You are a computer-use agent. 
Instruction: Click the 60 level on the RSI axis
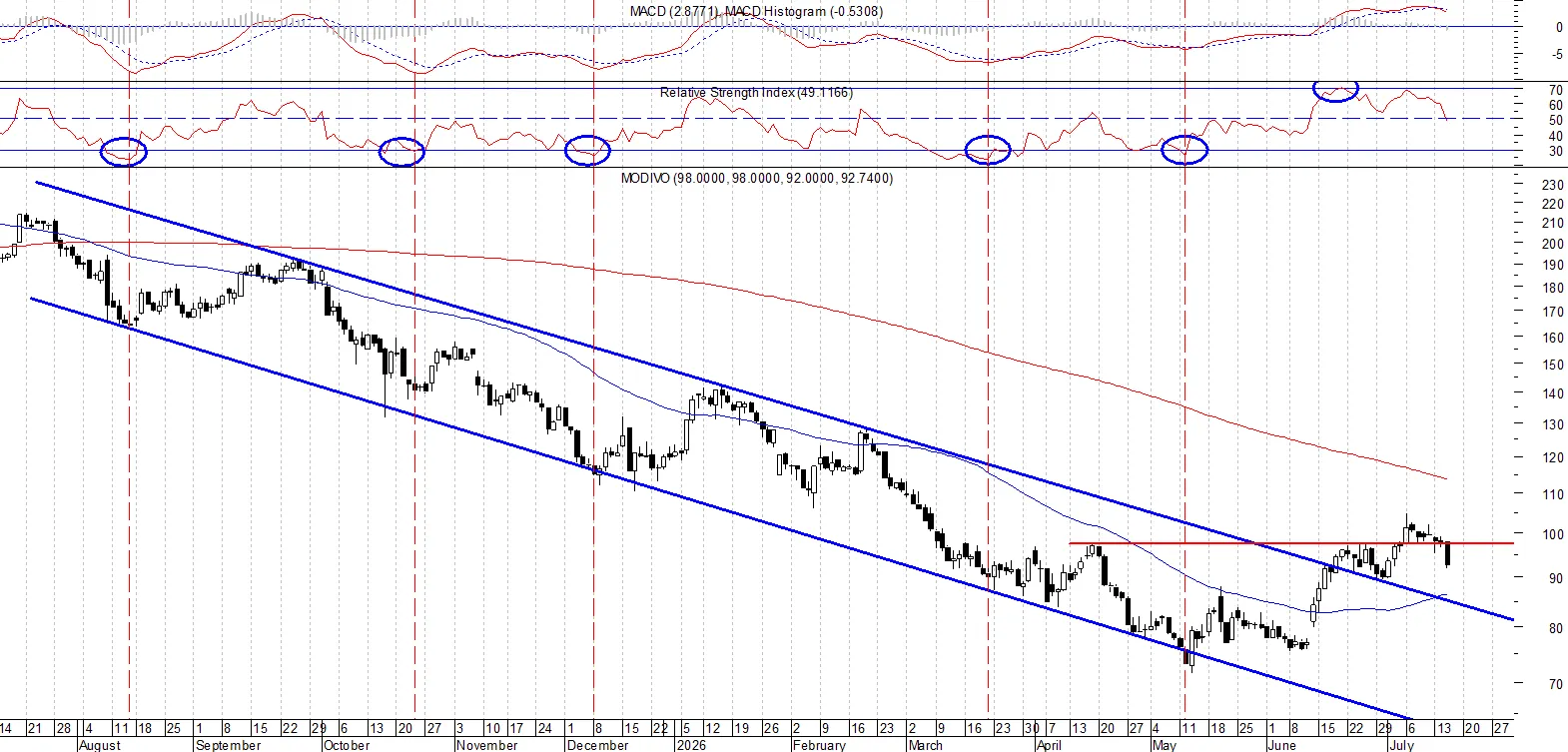1556,106
